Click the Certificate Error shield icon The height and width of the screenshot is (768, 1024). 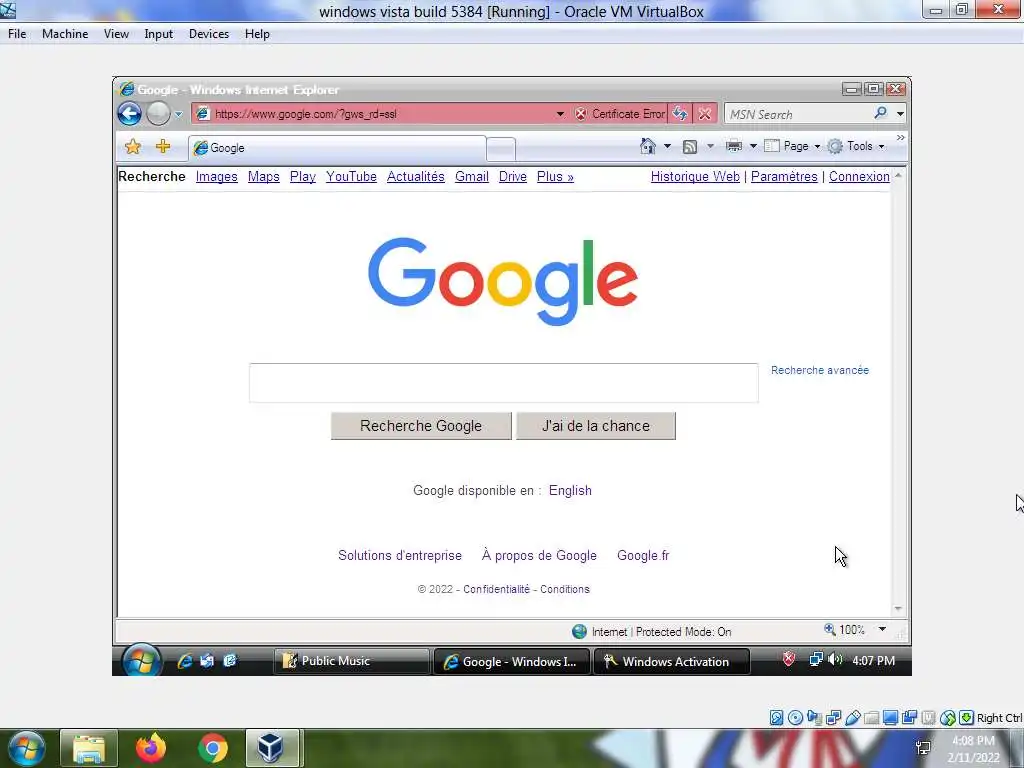[581, 114]
